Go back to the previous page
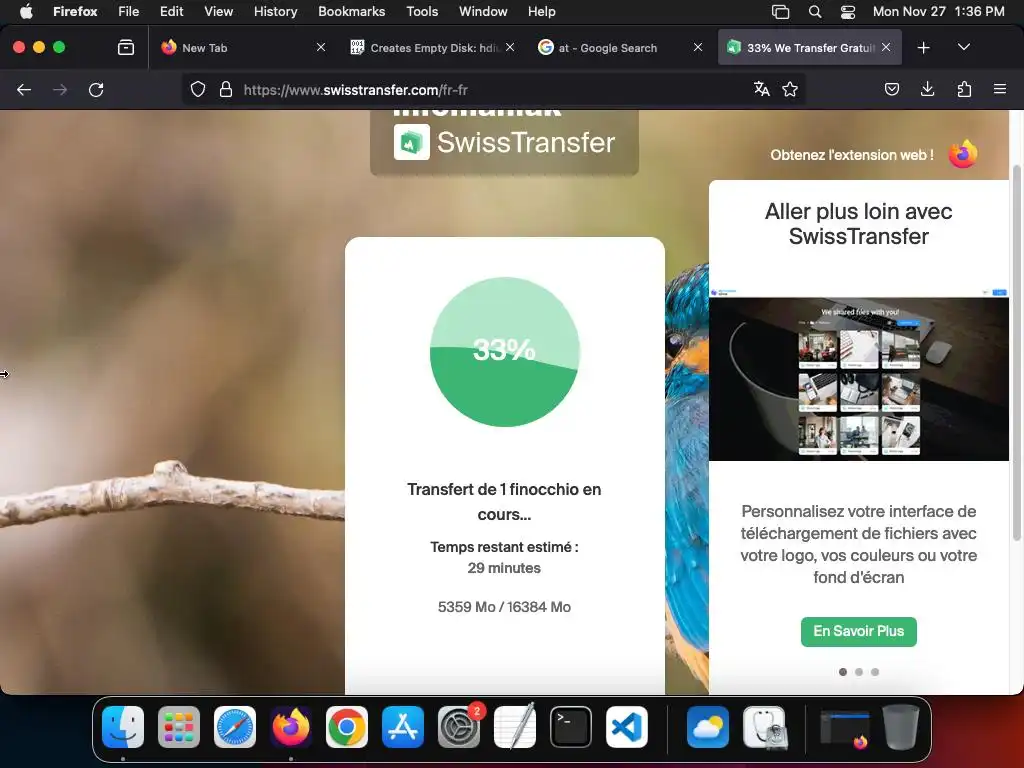The image size is (1024, 768). (24, 89)
